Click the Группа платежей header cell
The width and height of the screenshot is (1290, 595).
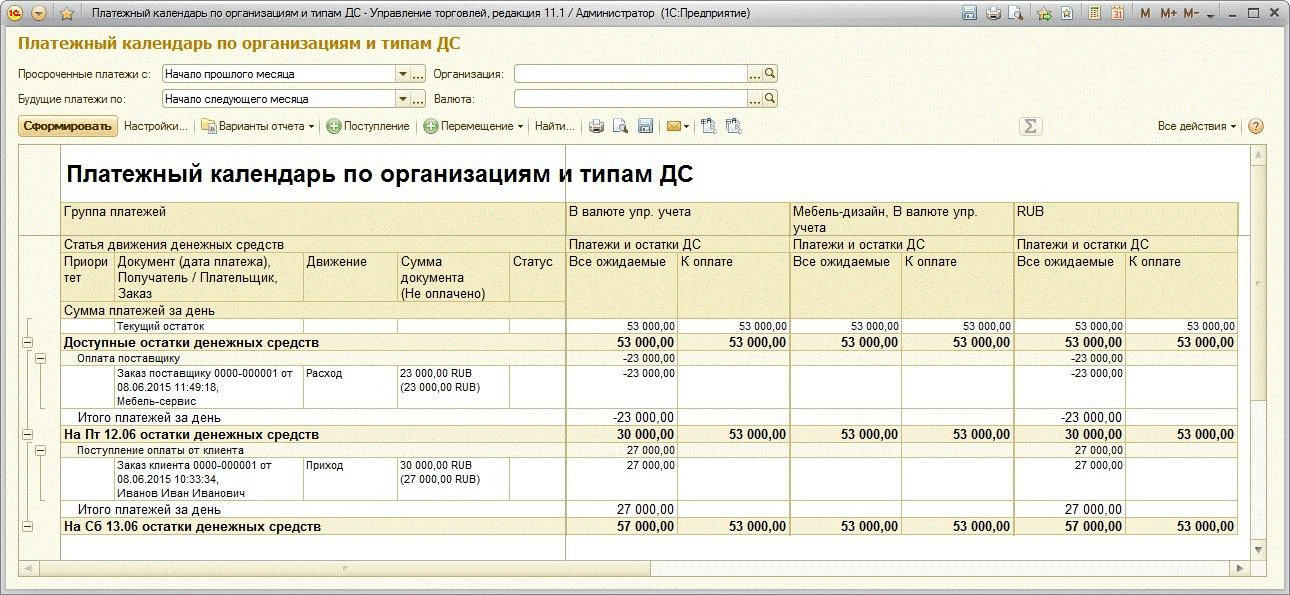[314, 219]
